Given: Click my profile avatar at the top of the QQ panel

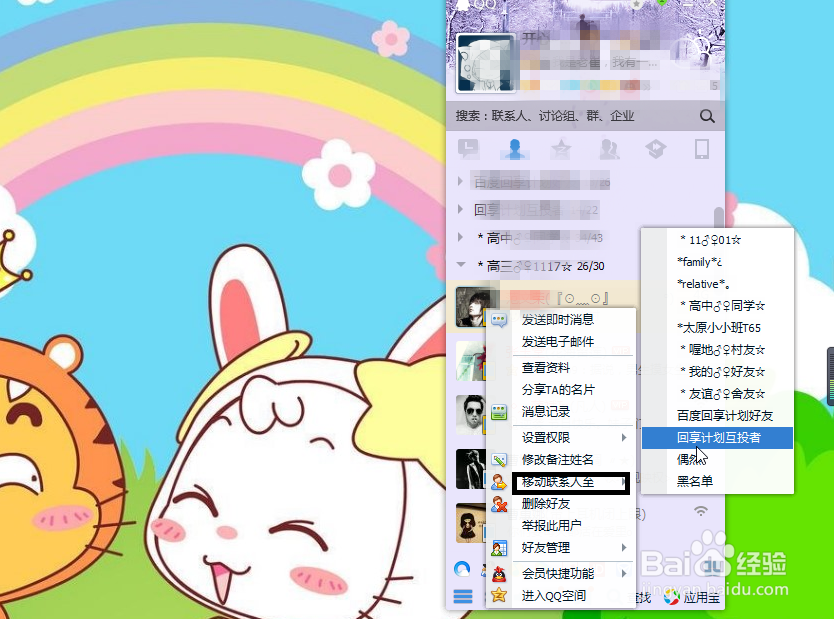Looking at the screenshot, I should (485, 63).
